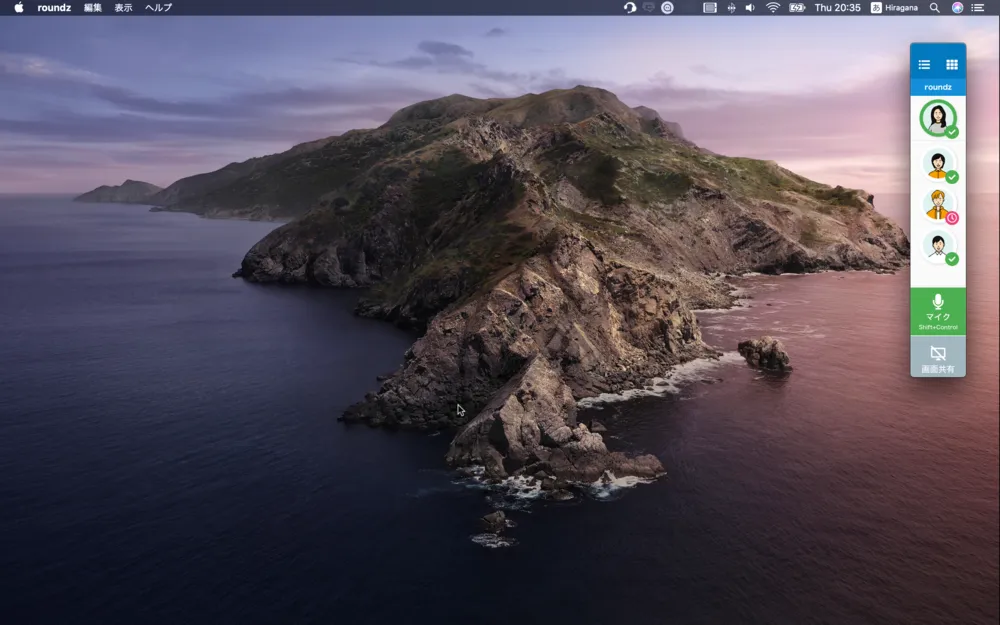1000x625 pixels.
Task: Open Notification Center list icon
Action: (x=978, y=8)
